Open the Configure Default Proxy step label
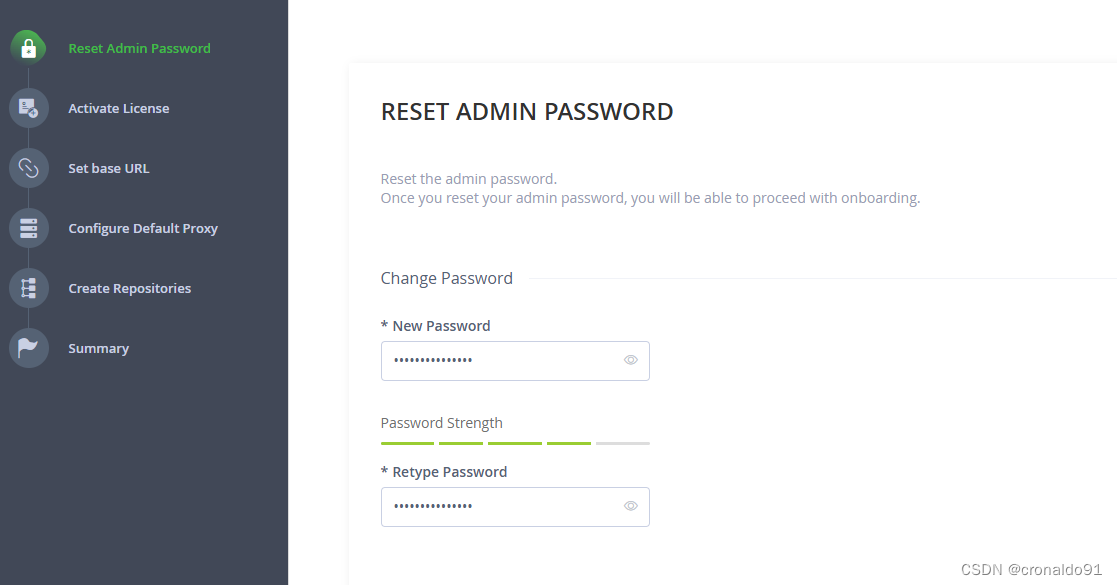Image resolution: width=1117 pixels, height=585 pixels. (143, 228)
